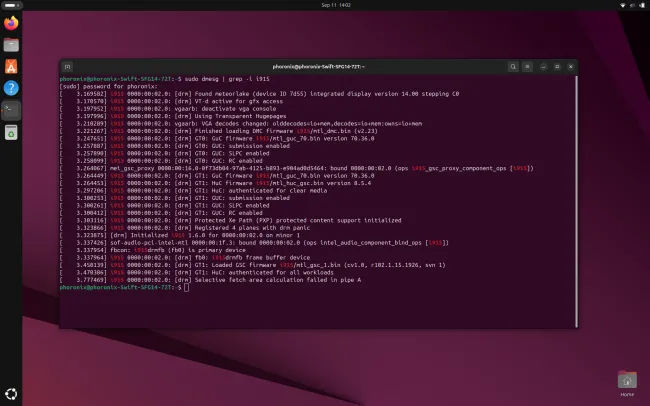650x406 pixels.
Task: Open the Help icon in the dock
Action: (11, 88)
